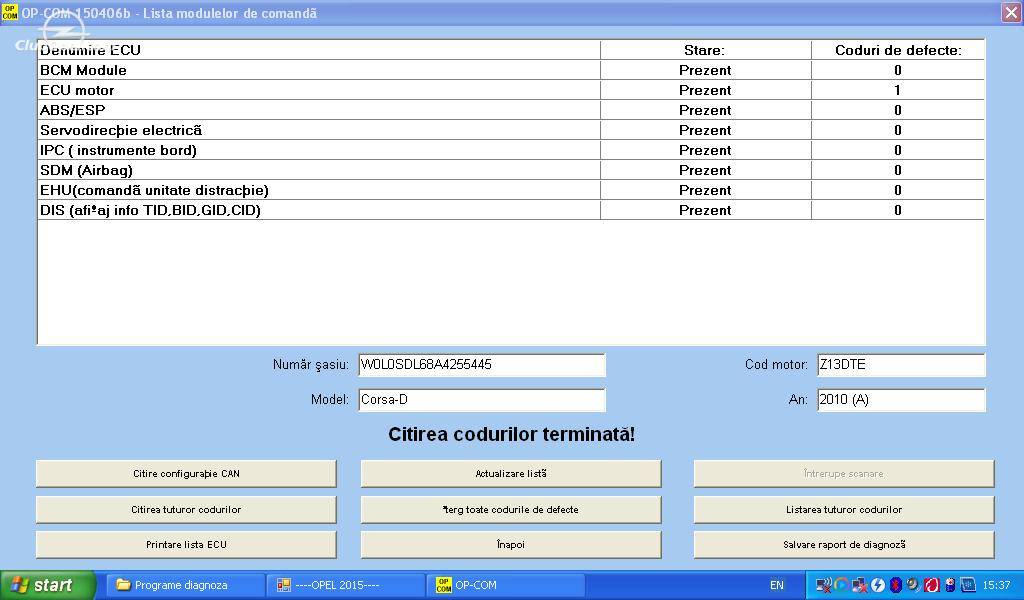Click the An field showing 2010 (A)
Viewport: 1024px width, 600px height.
coord(901,400)
